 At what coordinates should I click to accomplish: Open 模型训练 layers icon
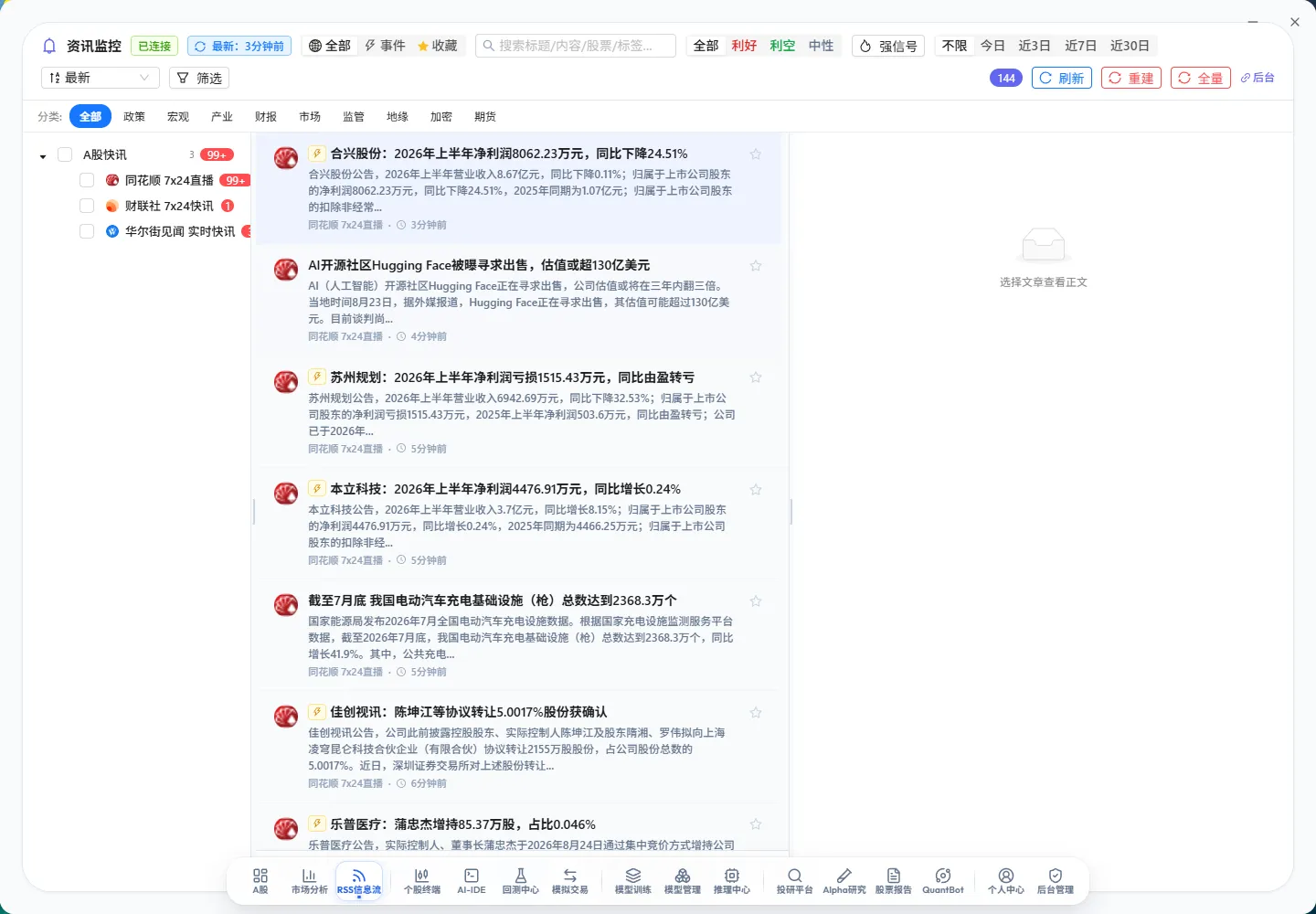633,881
